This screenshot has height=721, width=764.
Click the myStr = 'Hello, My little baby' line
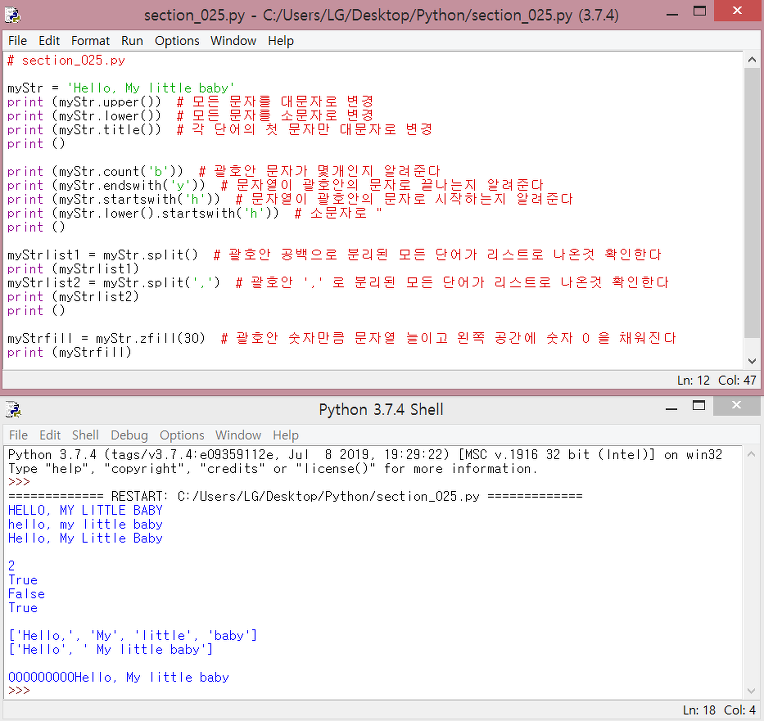click(x=121, y=88)
